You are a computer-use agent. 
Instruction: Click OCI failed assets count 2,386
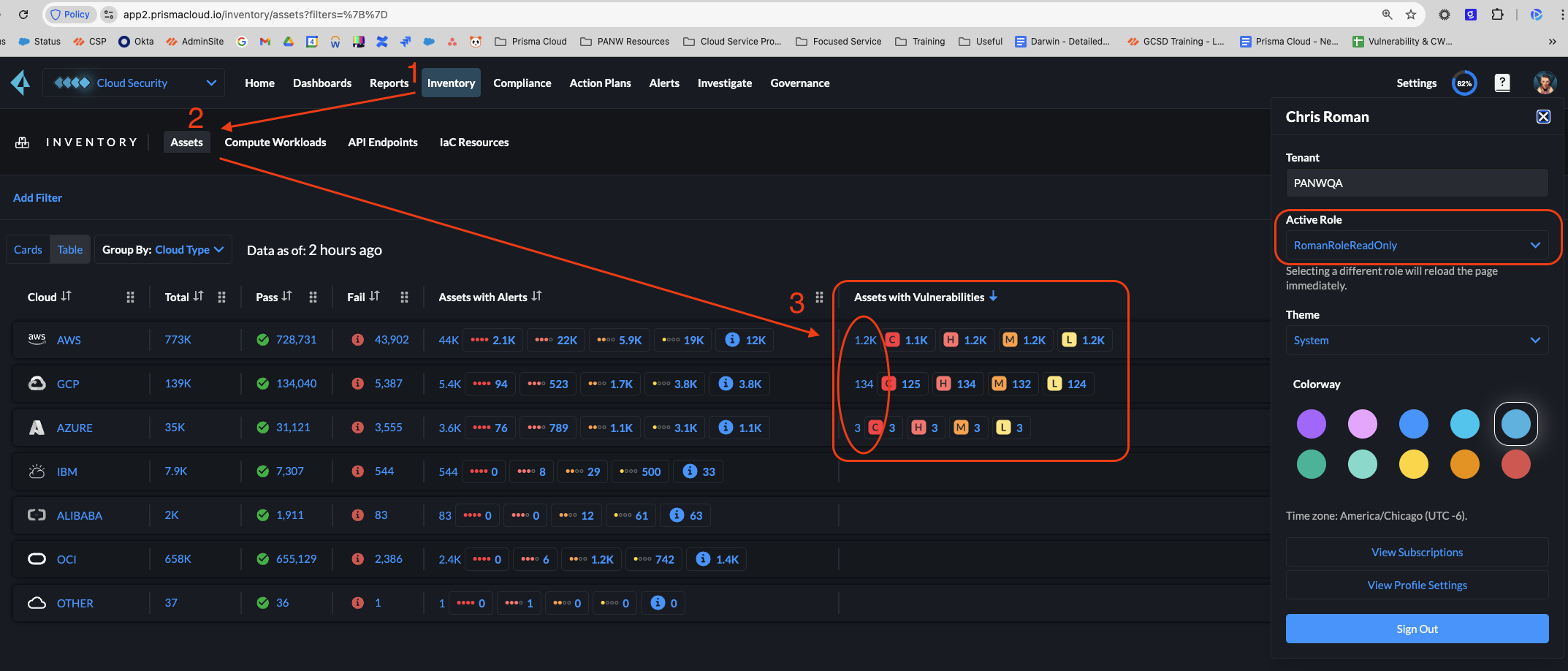(x=388, y=558)
